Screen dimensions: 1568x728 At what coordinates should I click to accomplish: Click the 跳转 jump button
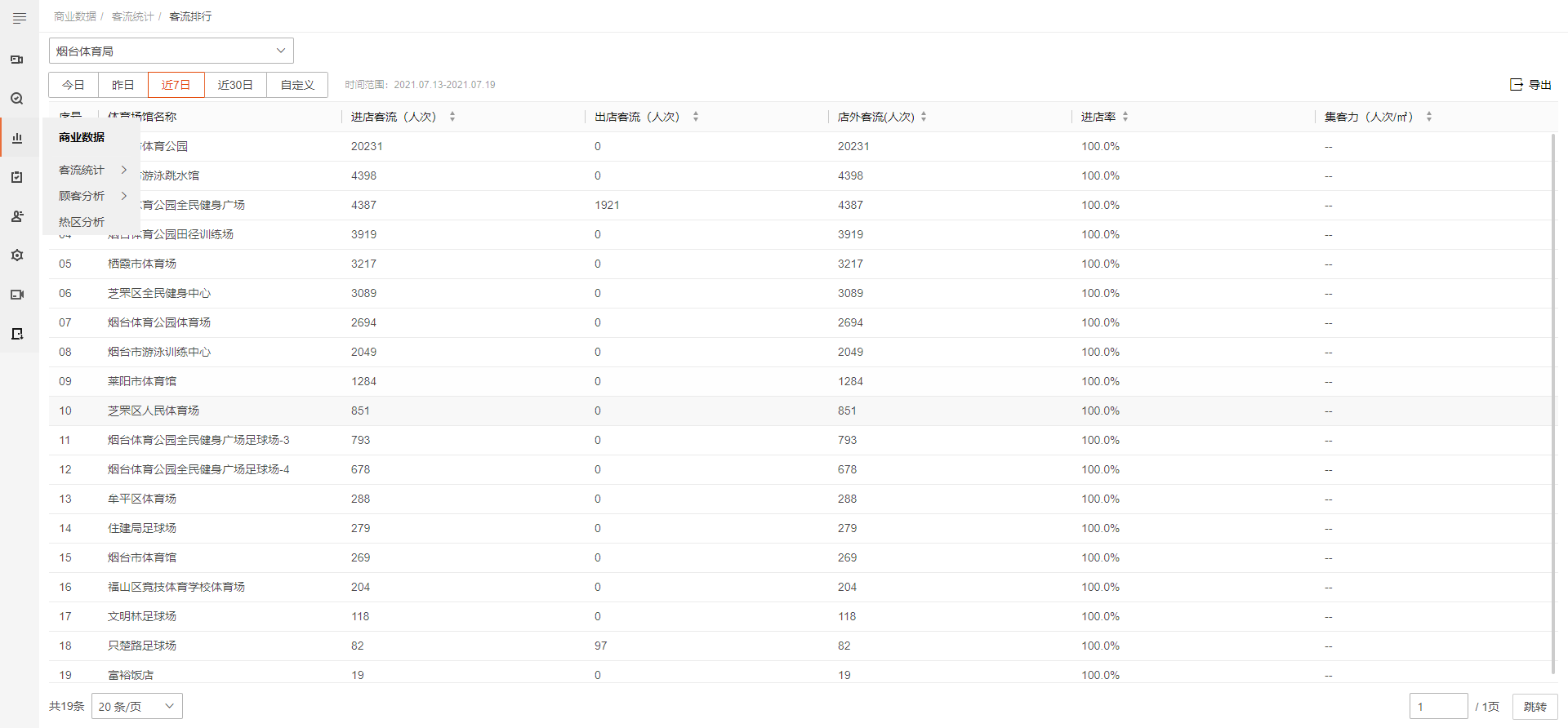(1535, 707)
